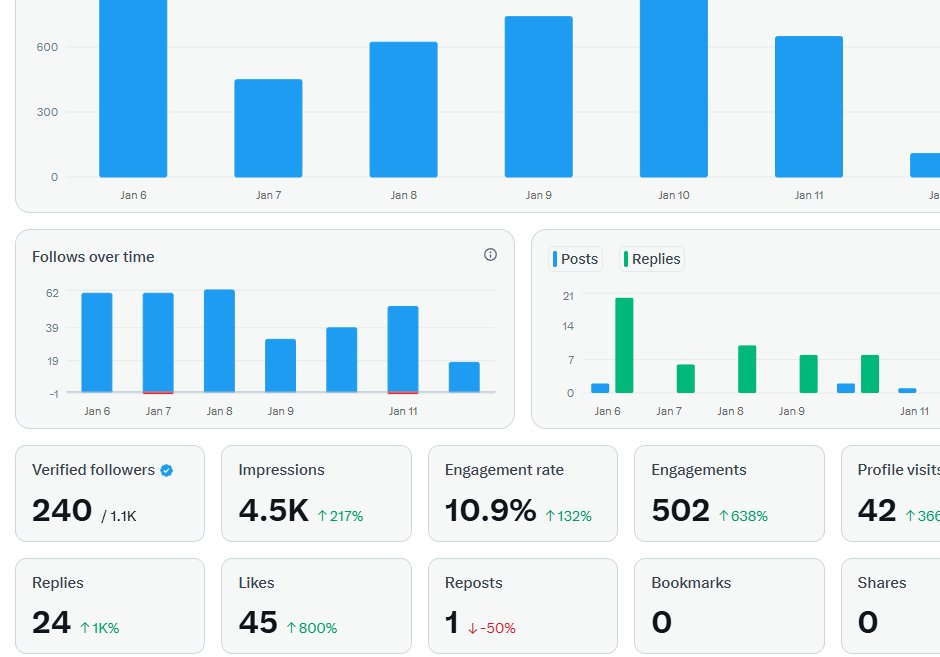Click the Jan 7 bar in the top chart
This screenshot has height=657, width=940.
click(x=268, y=128)
